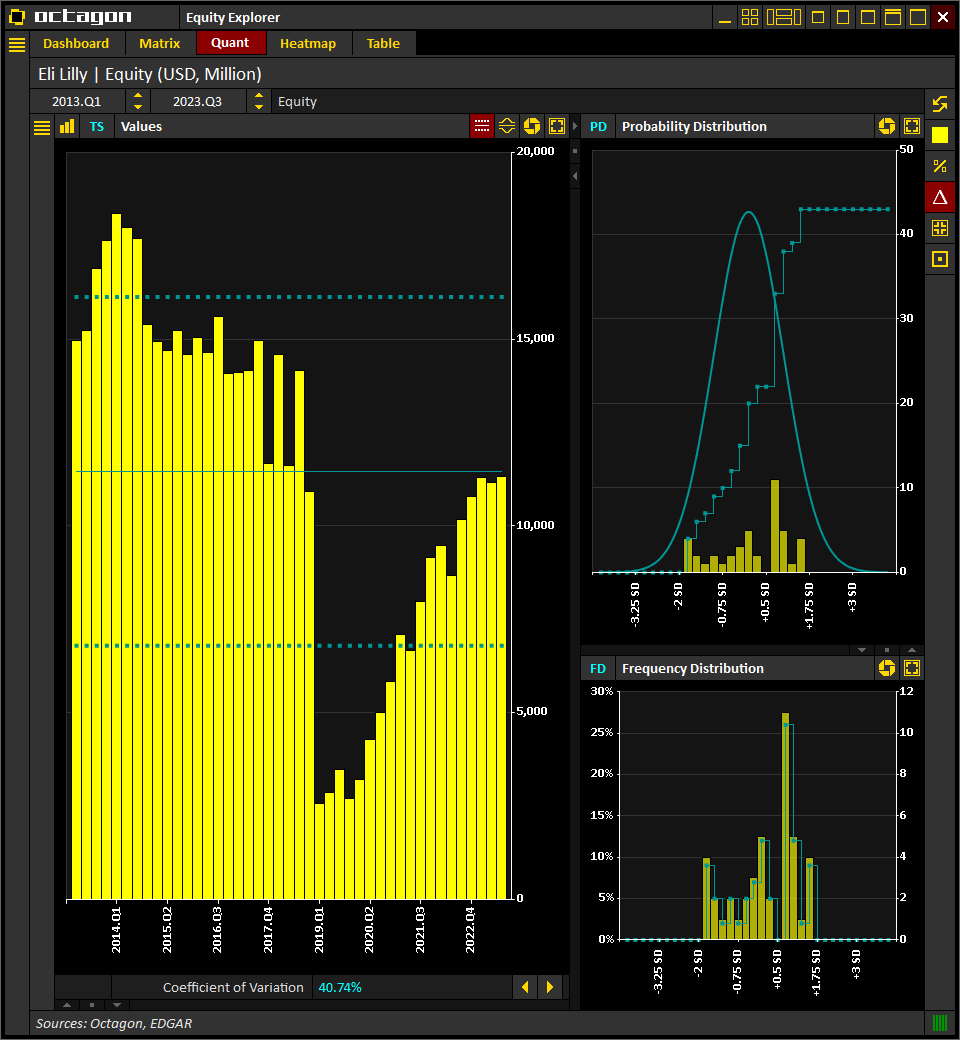Click the quad-grid icon in right sidebar

939,227
